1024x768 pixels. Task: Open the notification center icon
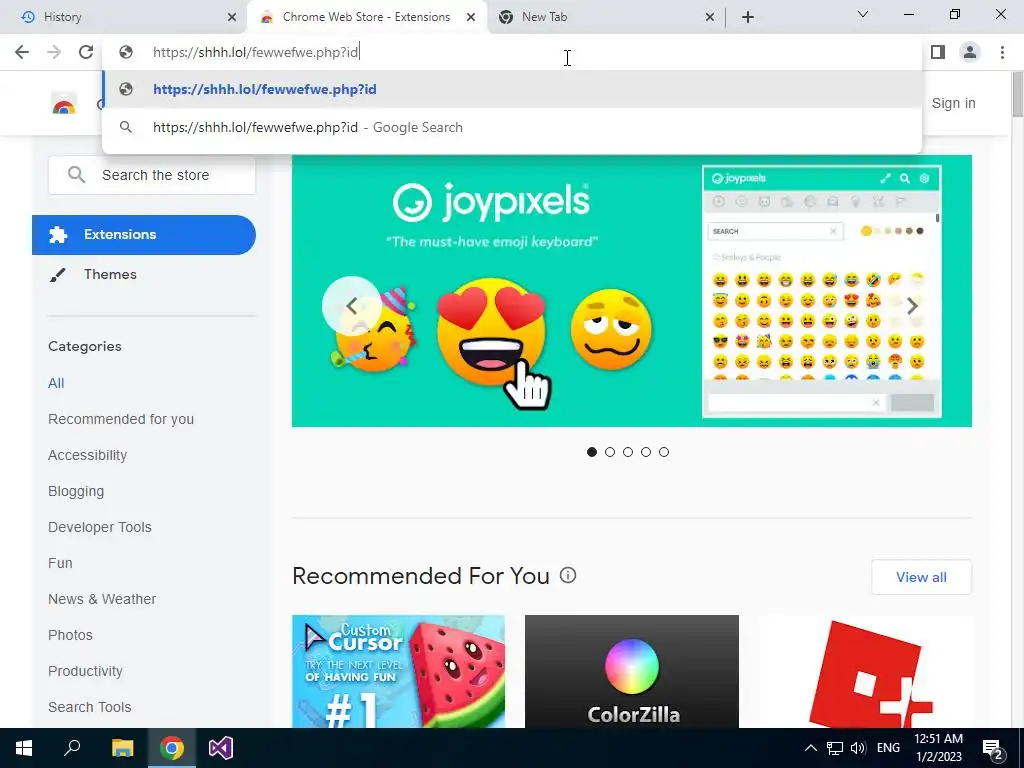click(992, 748)
